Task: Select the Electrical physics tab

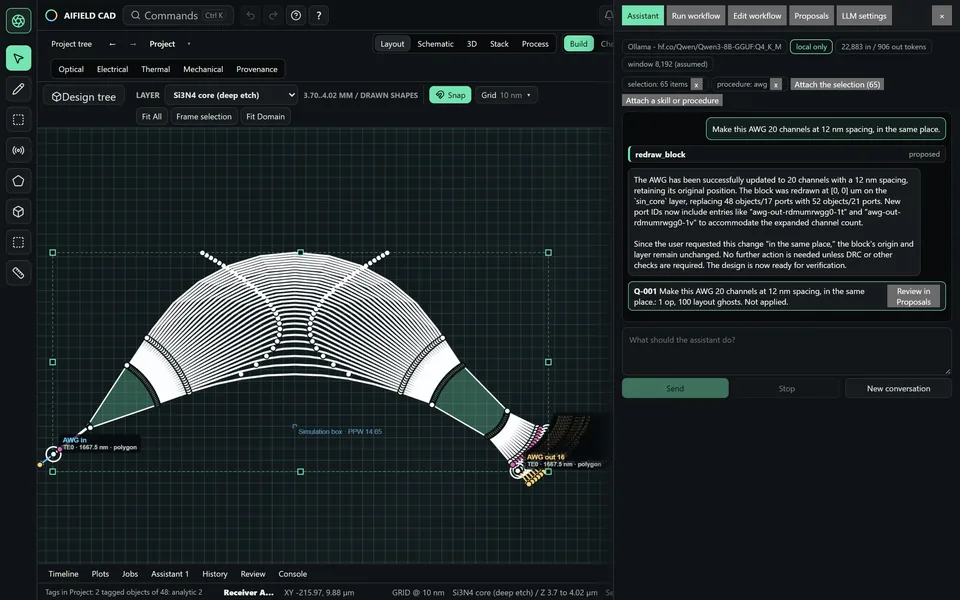Action: pyautogui.click(x=112, y=69)
